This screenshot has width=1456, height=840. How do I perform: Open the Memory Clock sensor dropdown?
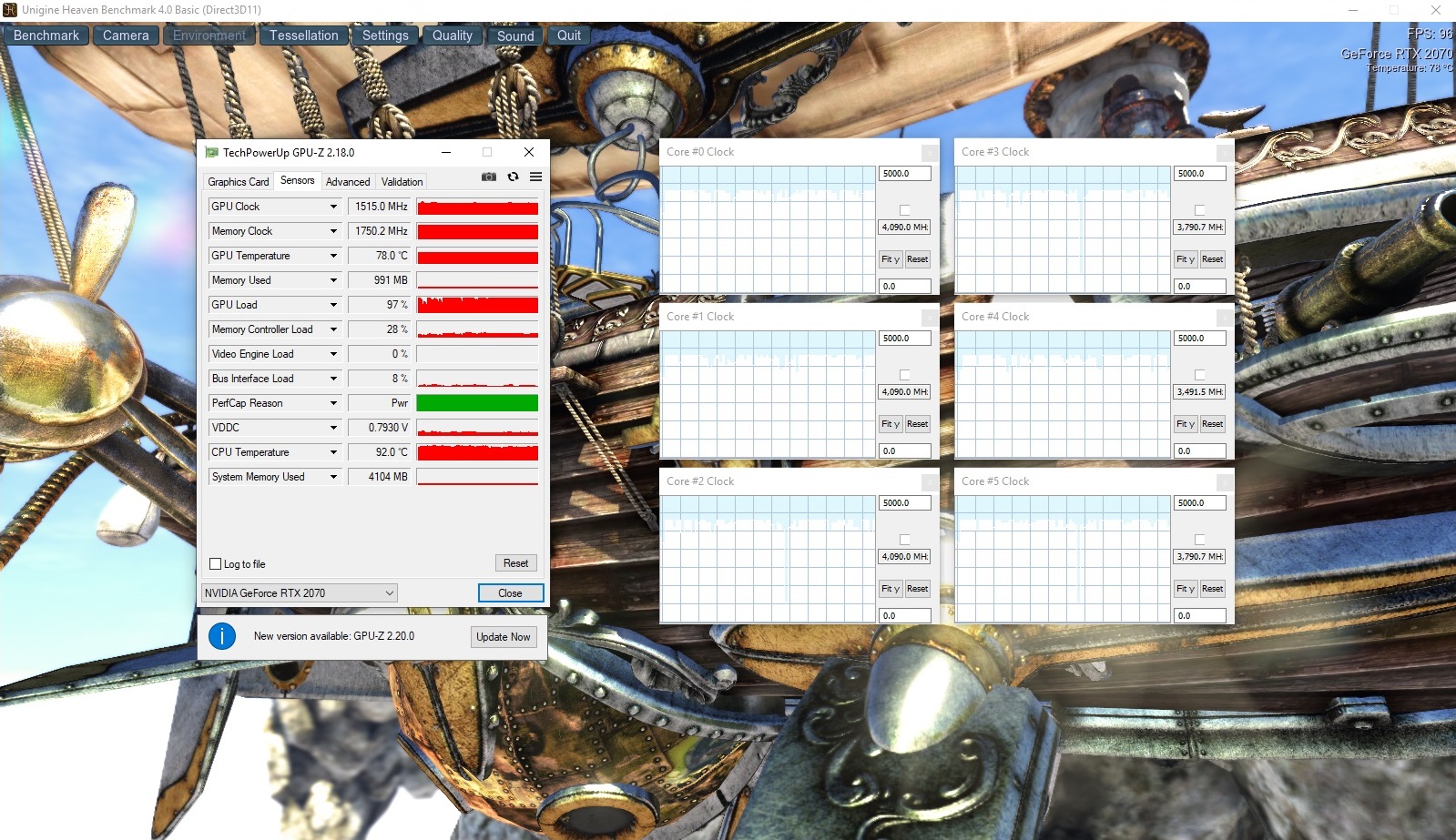333,231
